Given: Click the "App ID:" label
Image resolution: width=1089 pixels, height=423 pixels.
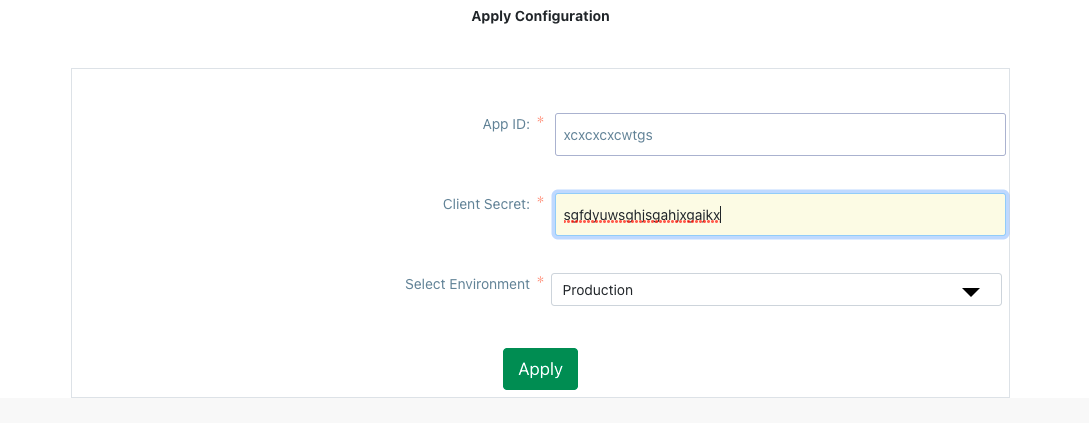Looking at the screenshot, I should coord(506,125).
